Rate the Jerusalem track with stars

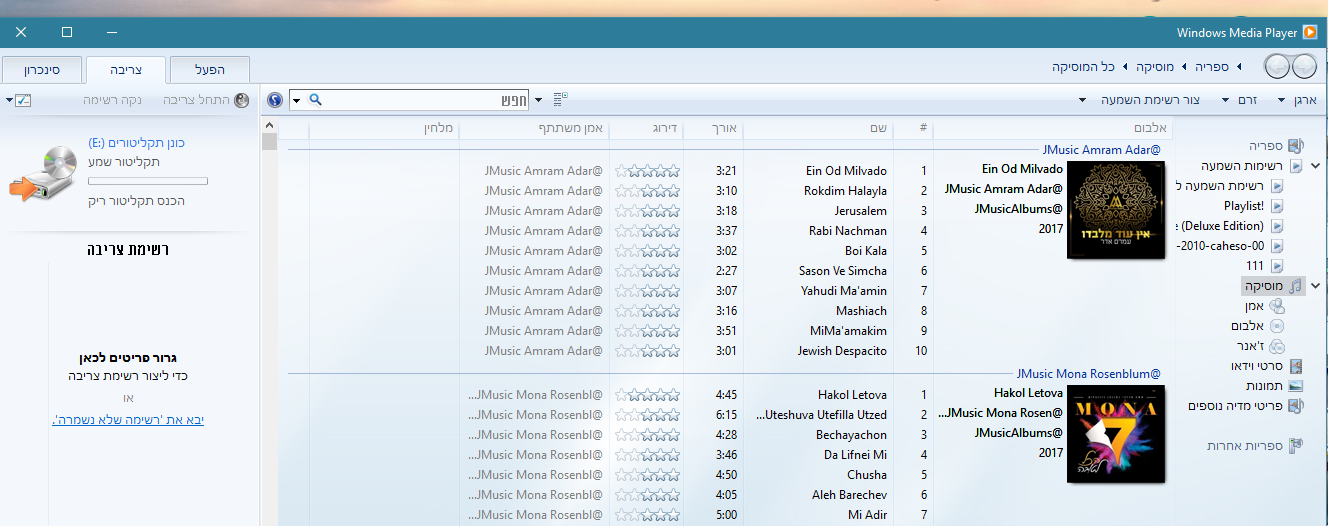coord(647,211)
